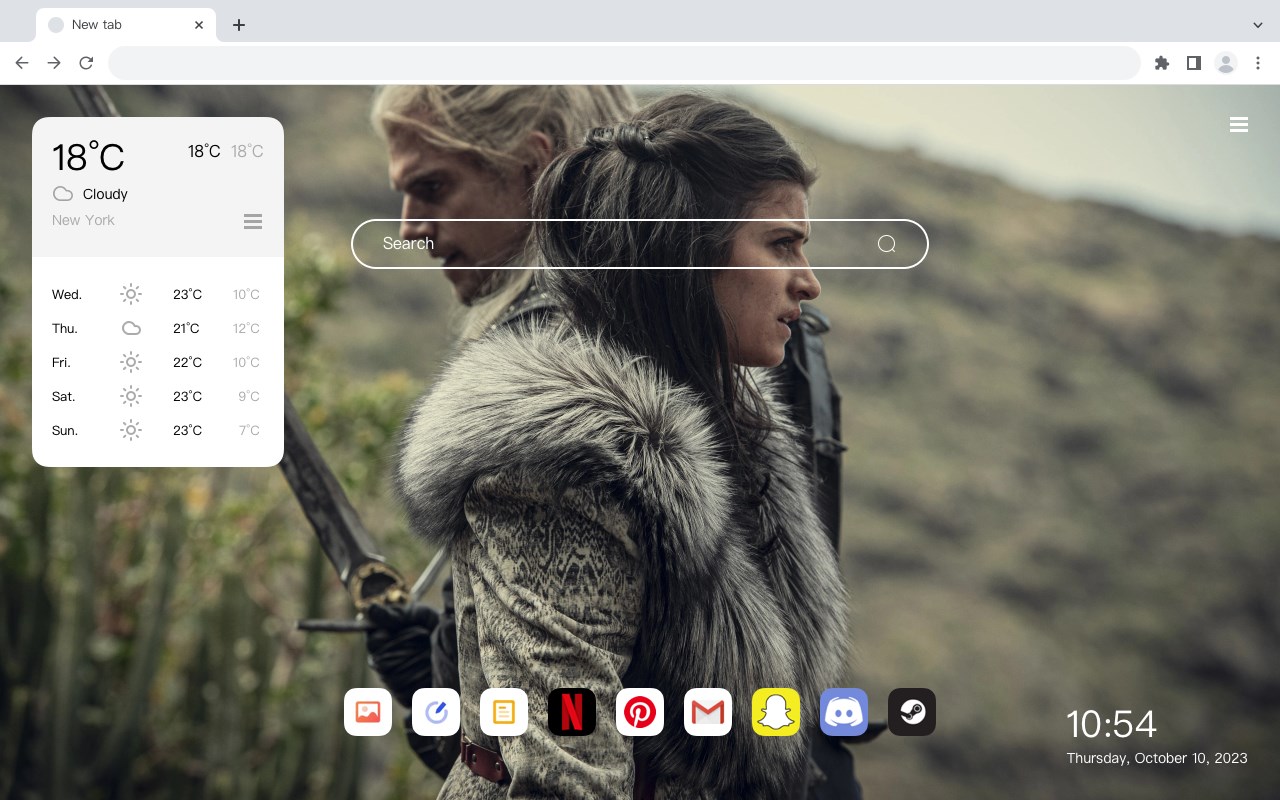This screenshot has width=1280, height=800.
Task: Click the sunny icon in the Fri. row
Action: 131,362
